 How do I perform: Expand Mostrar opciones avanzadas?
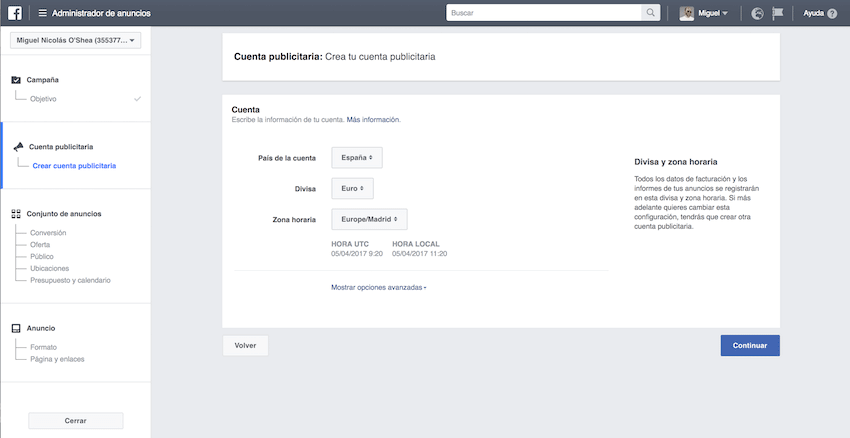pos(378,287)
